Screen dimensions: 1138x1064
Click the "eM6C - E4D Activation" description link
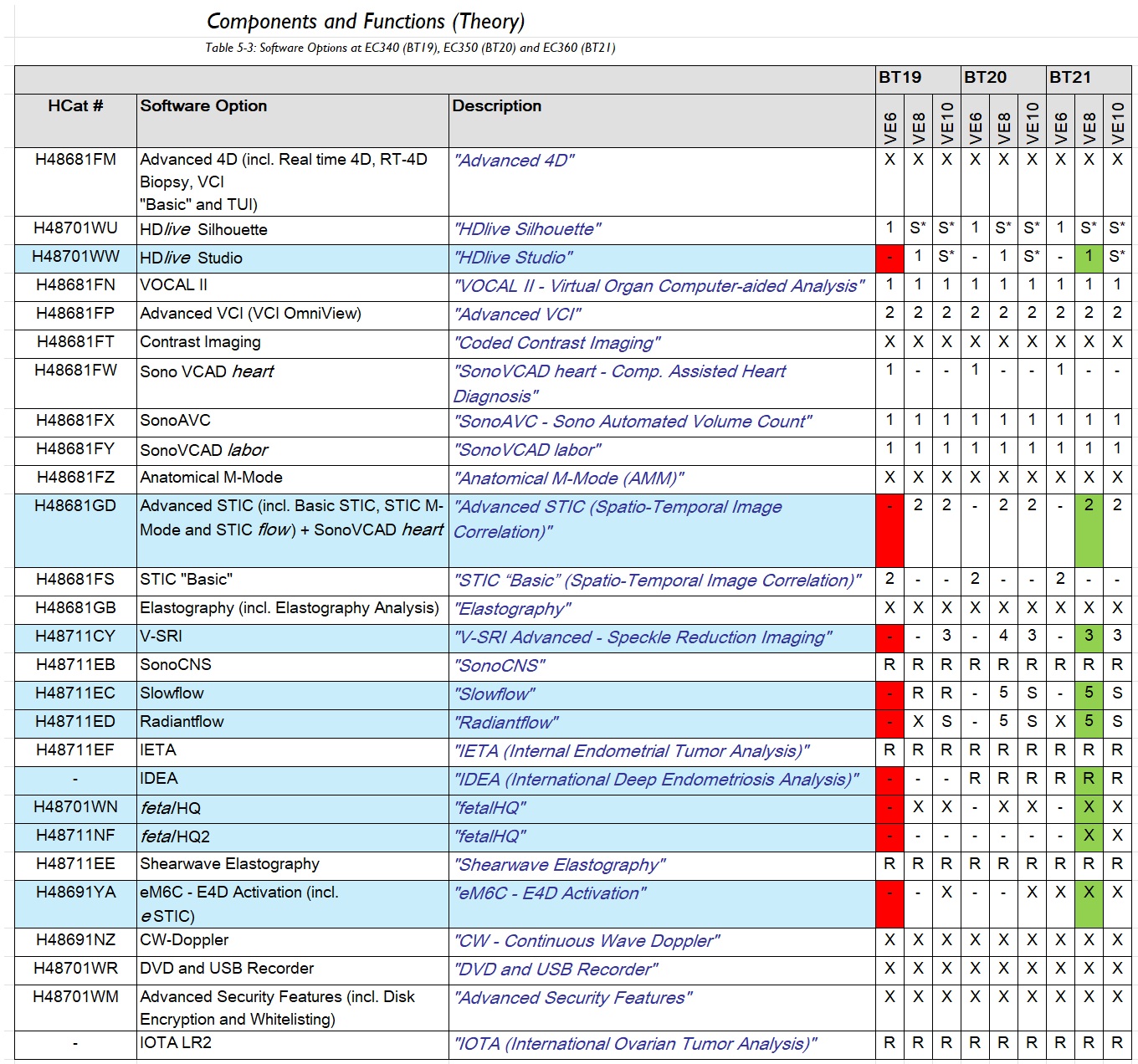point(550,893)
